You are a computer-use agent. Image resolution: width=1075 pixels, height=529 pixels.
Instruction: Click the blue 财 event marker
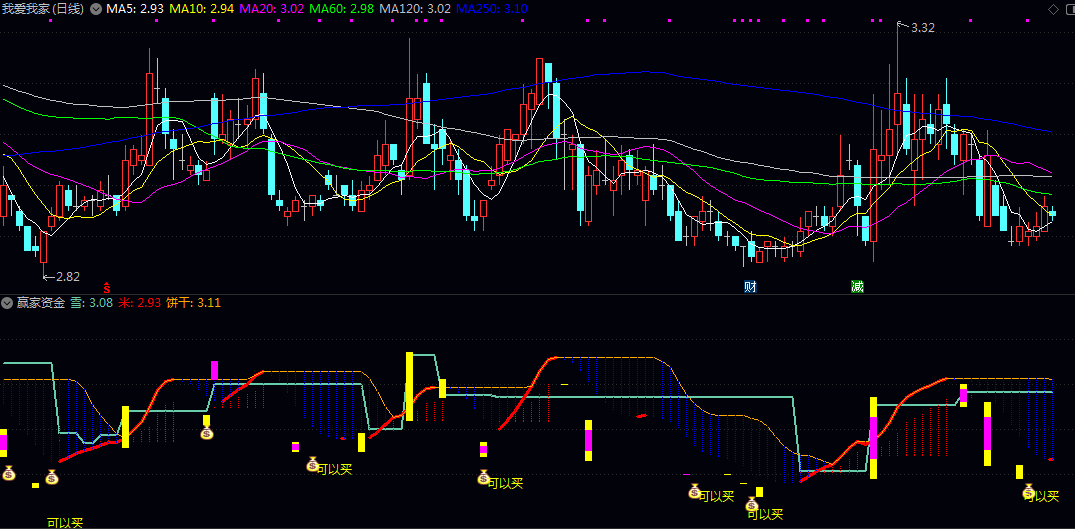[x=750, y=286]
